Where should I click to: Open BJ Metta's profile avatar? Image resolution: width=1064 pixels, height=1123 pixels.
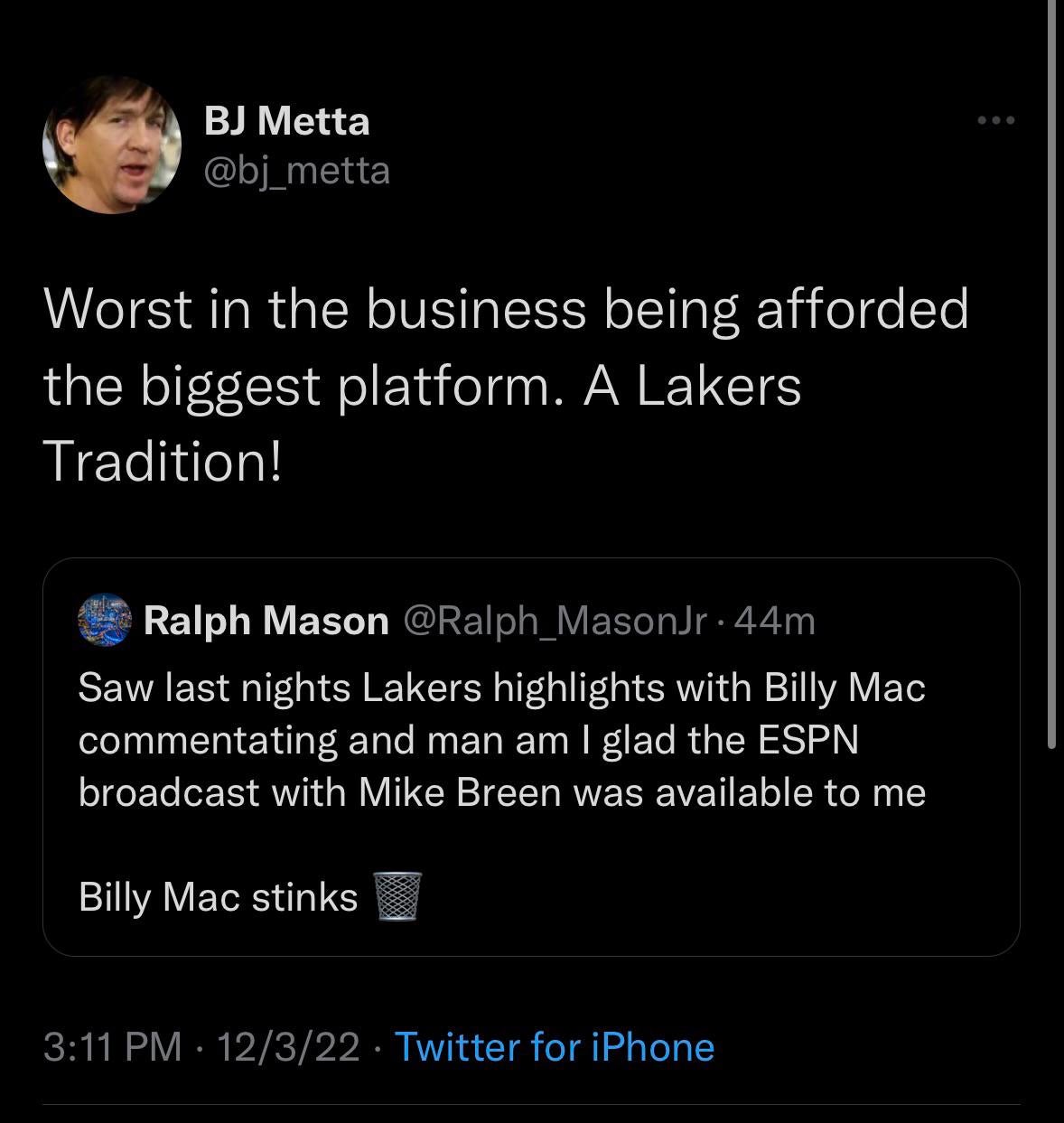112,145
